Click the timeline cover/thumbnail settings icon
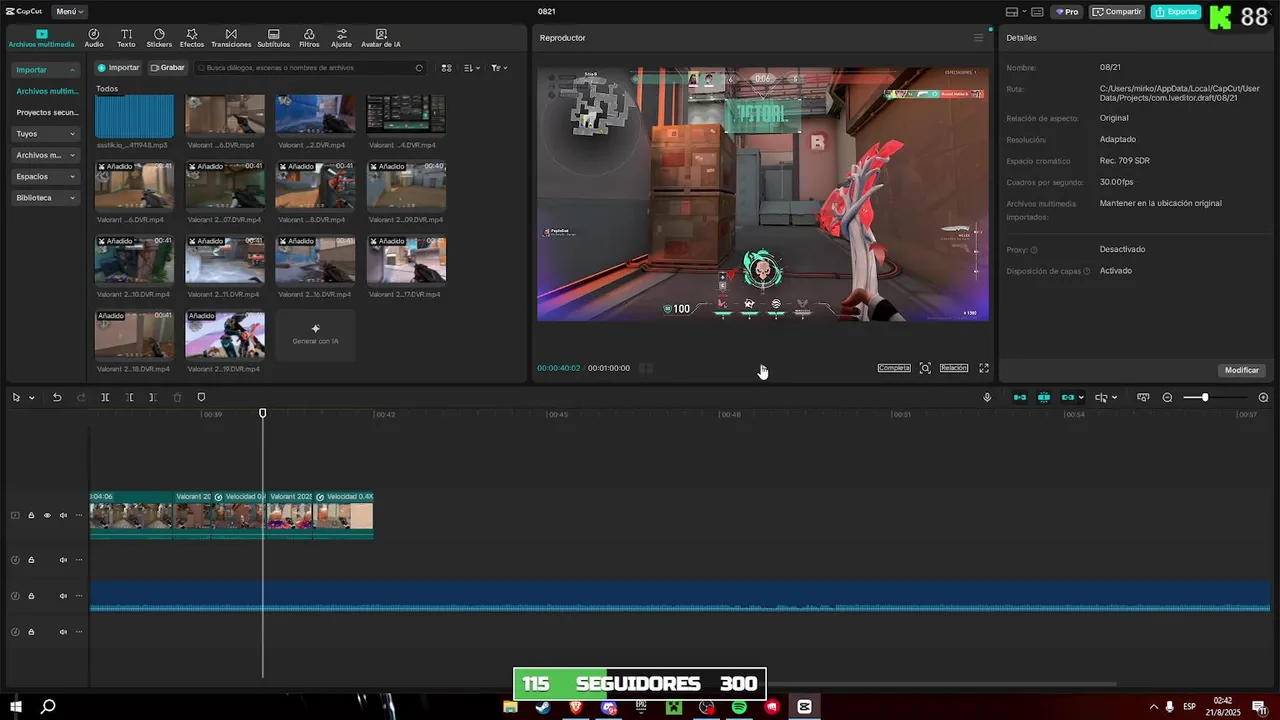This screenshot has width=1280, height=720. (1143, 398)
